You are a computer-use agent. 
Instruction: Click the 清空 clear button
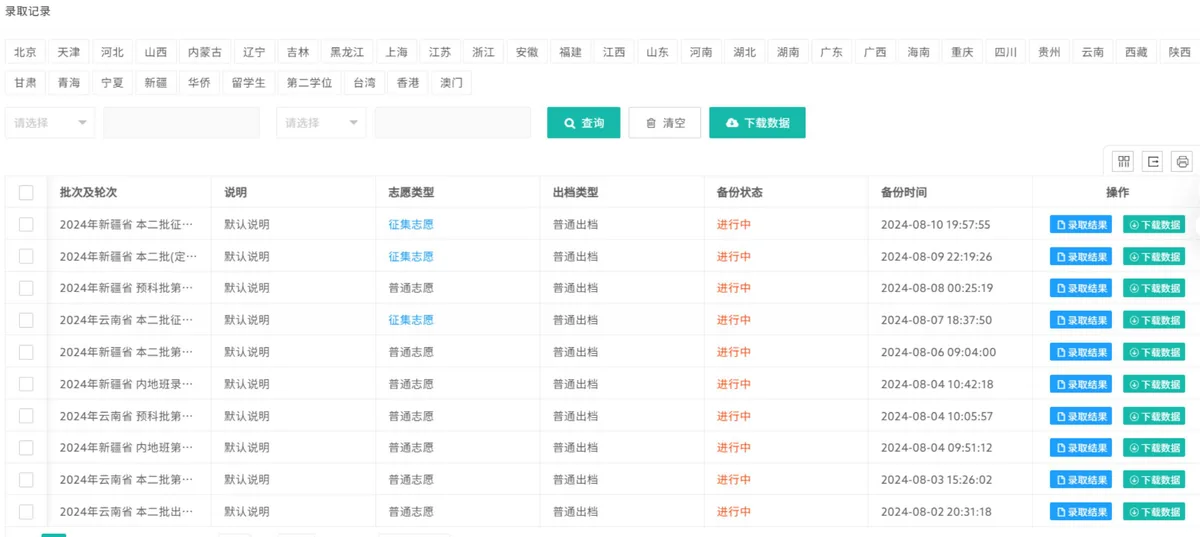(x=665, y=123)
